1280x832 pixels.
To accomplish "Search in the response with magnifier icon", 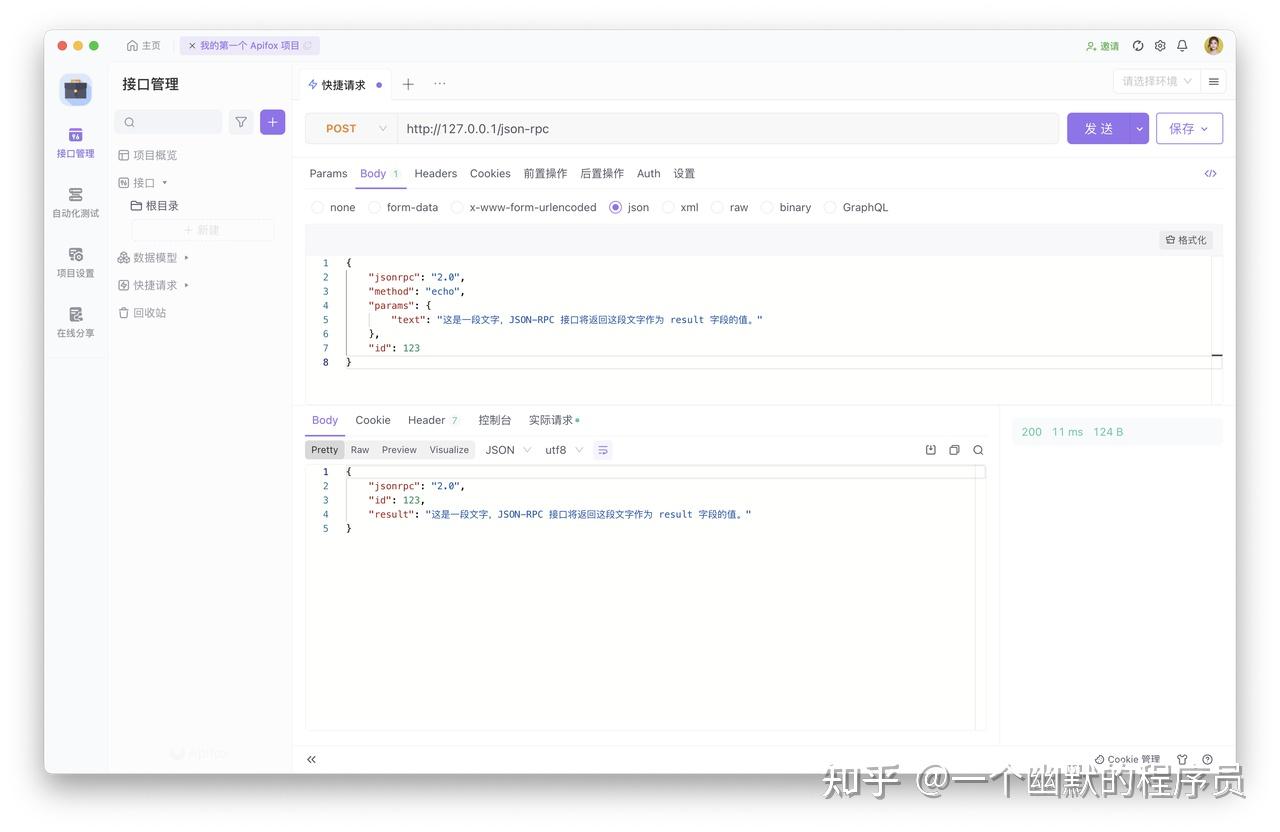I will [x=978, y=450].
